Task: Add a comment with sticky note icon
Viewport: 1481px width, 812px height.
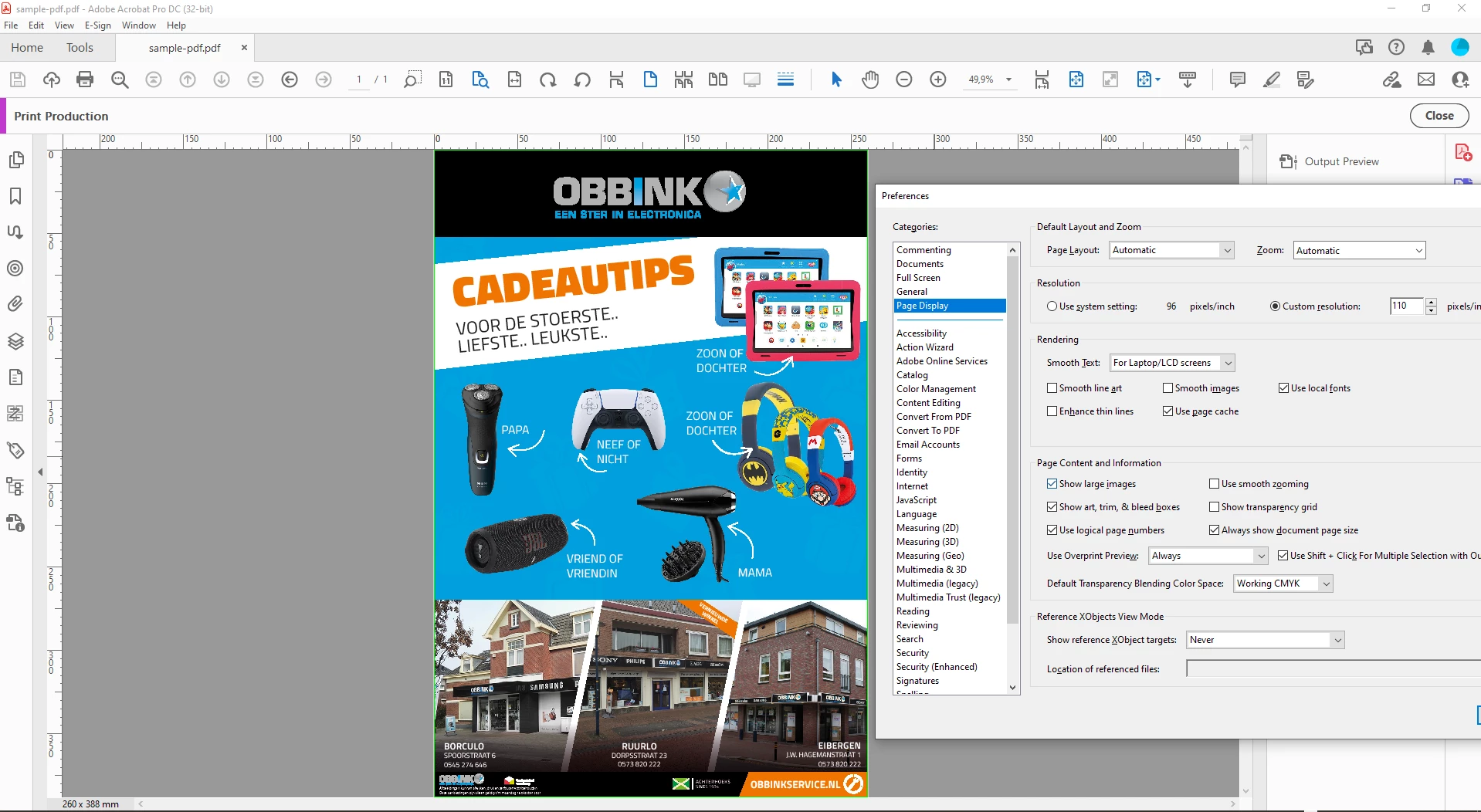Action: click(x=1237, y=80)
